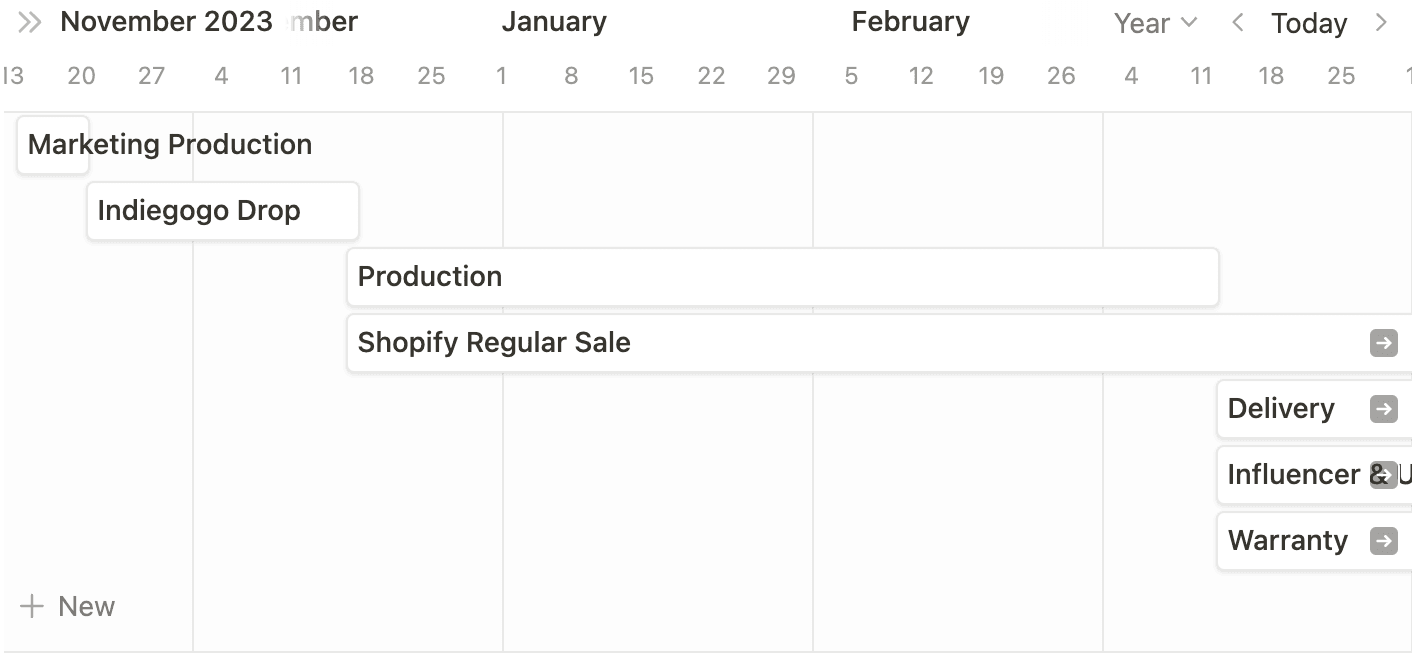This screenshot has height=660, width=1412.
Task: Click the February month header
Action: 910,22
